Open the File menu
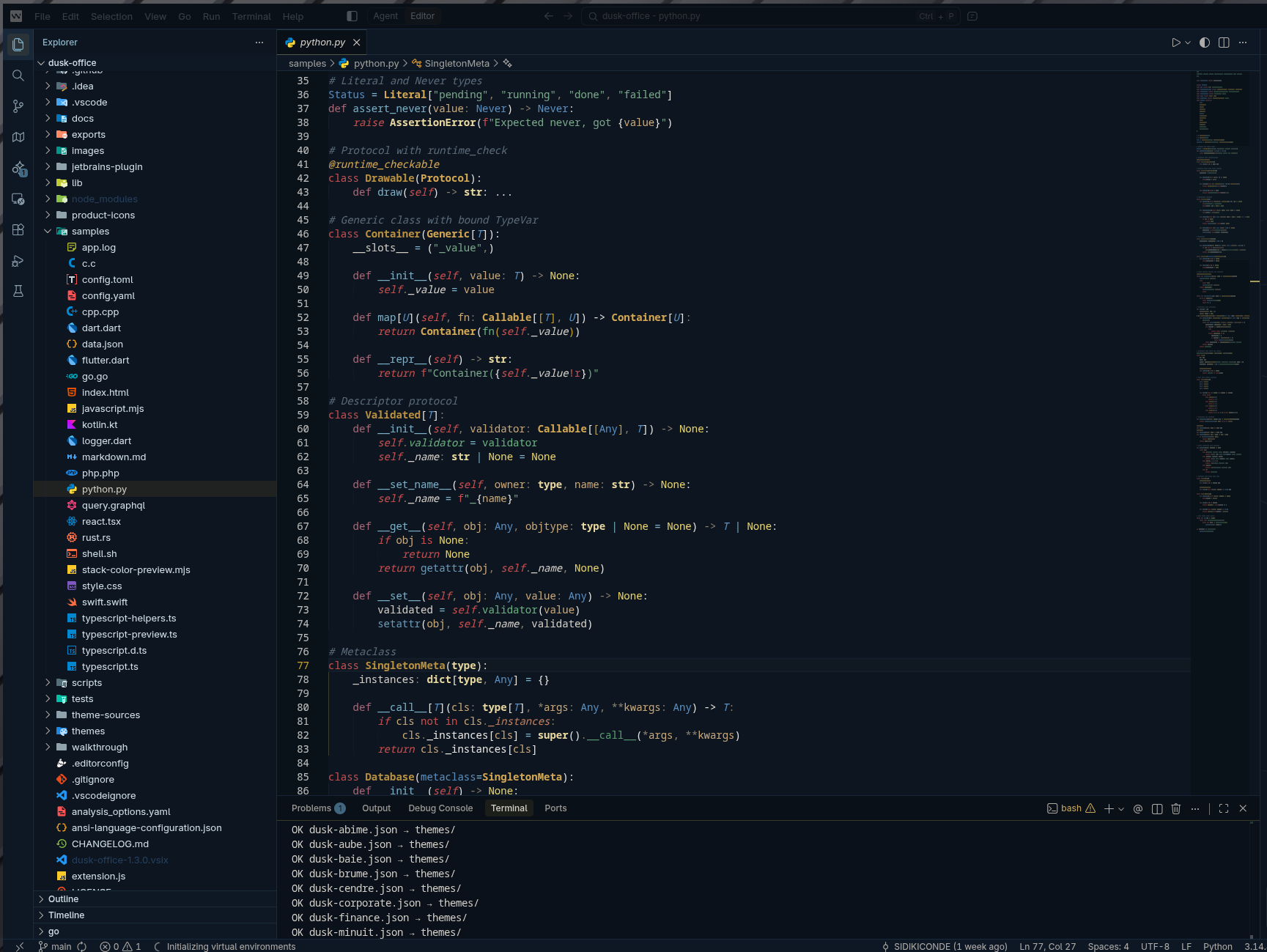Screen dimensions: 1267x952 (43, 16)
